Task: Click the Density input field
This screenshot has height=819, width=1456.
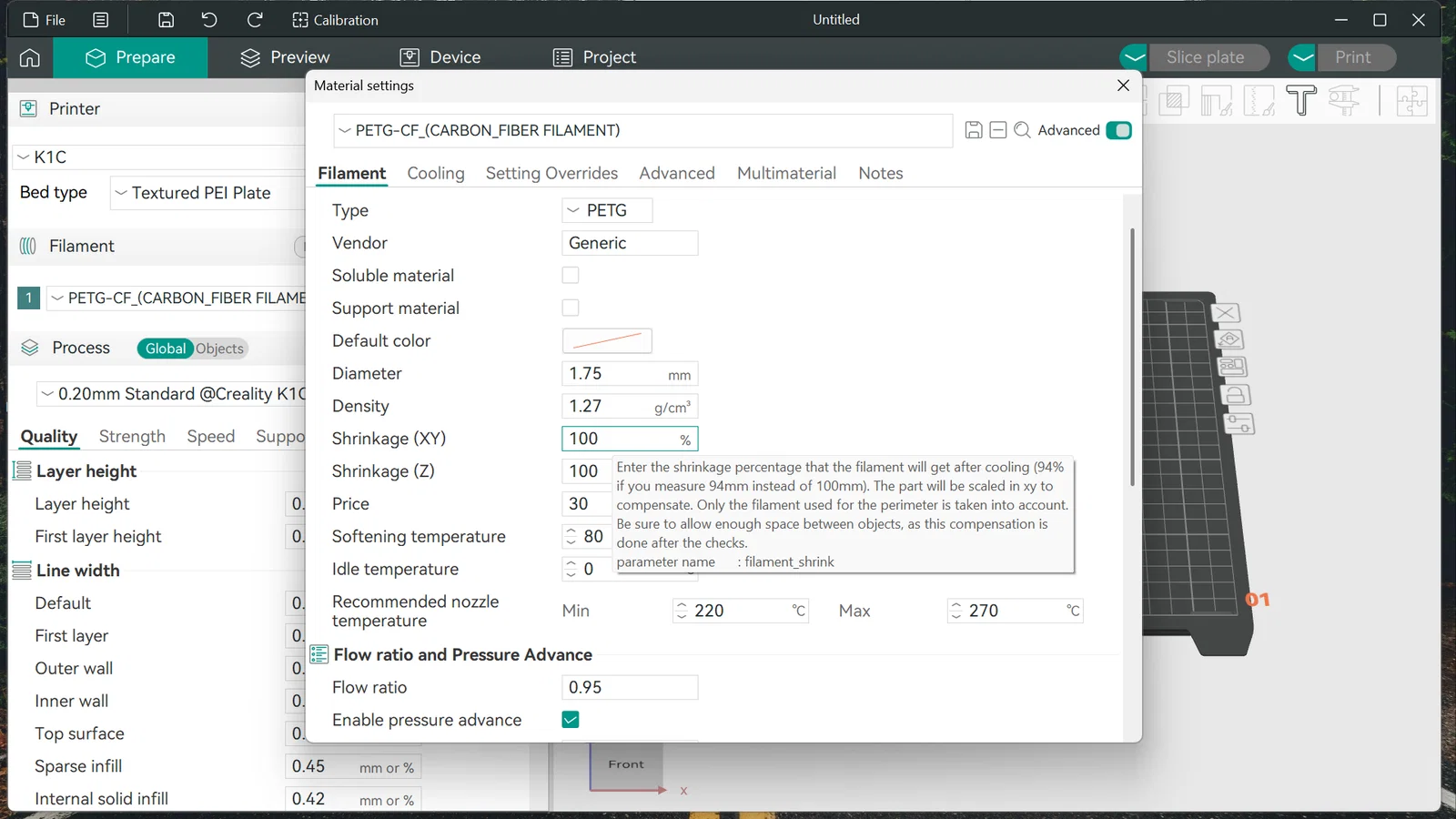Action: [x=630, y=406]
